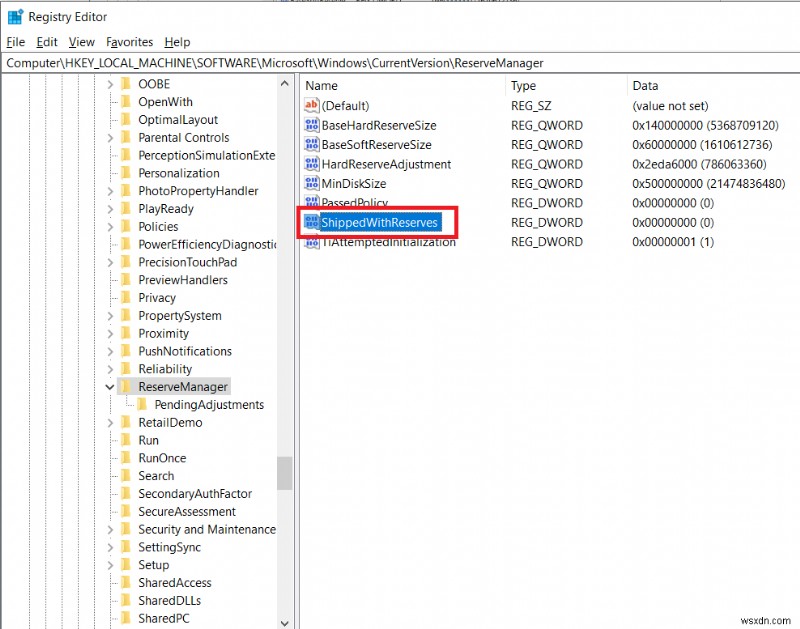Expand the Security and Maintenance key

[x=110, y=529]
